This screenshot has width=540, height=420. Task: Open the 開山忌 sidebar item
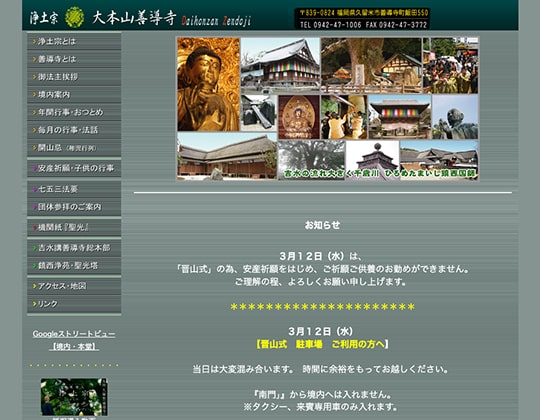(x=74, y=148)
